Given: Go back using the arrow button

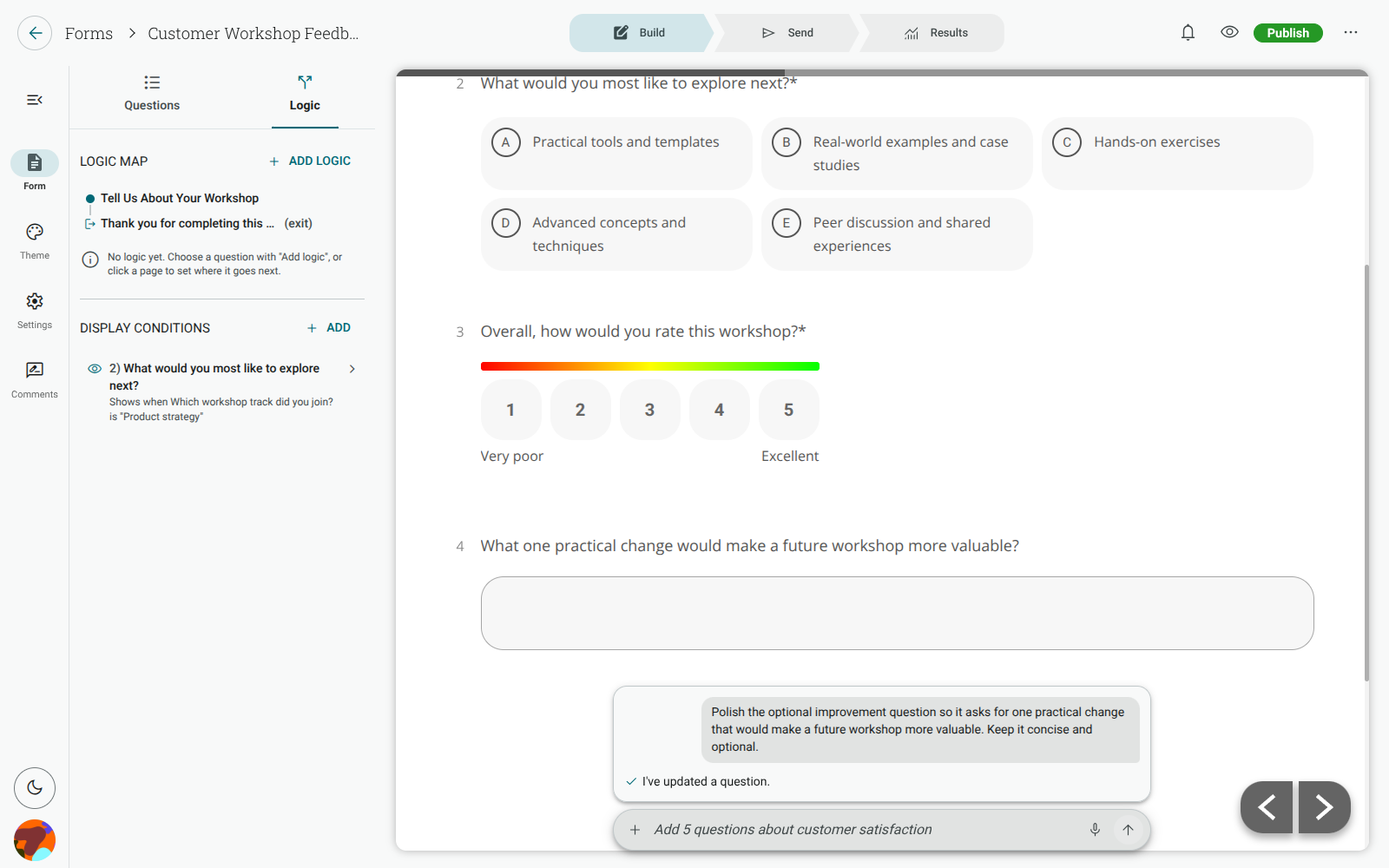Looking at the screenshot, I should [35, 33].
